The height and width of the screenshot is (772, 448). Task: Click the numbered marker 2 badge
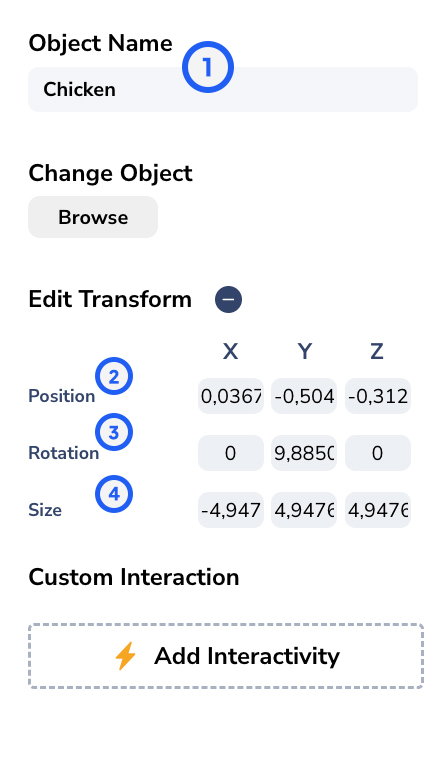pos(114,377)
